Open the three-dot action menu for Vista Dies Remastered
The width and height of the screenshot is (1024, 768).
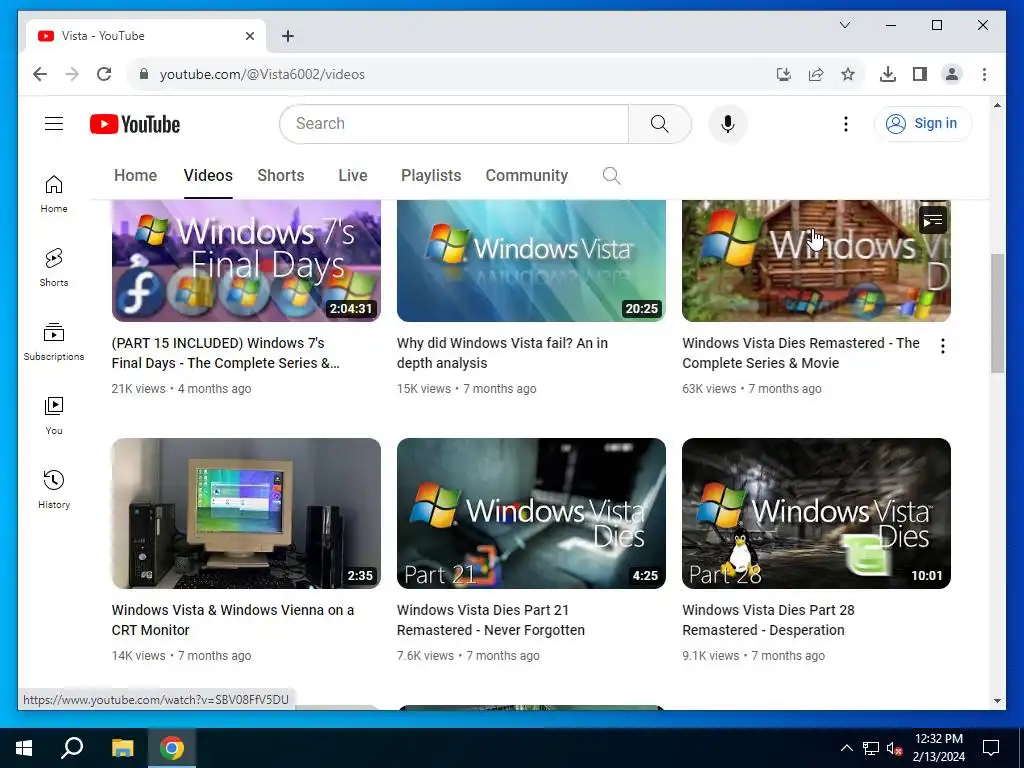click(x=942, y=346)
